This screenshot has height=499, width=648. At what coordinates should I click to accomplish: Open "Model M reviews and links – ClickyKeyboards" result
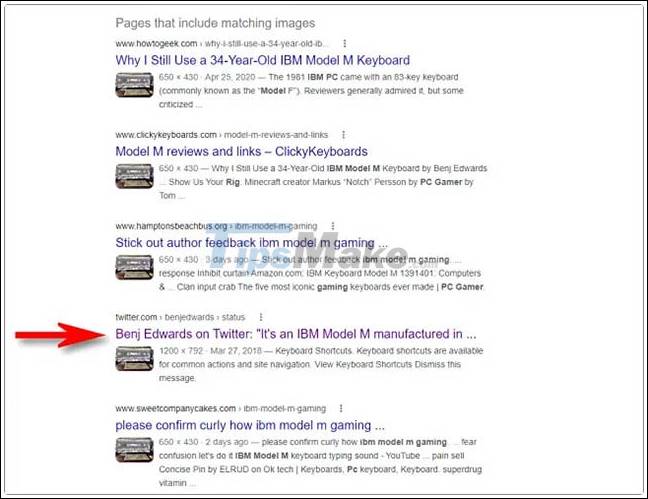click(241, 152)
